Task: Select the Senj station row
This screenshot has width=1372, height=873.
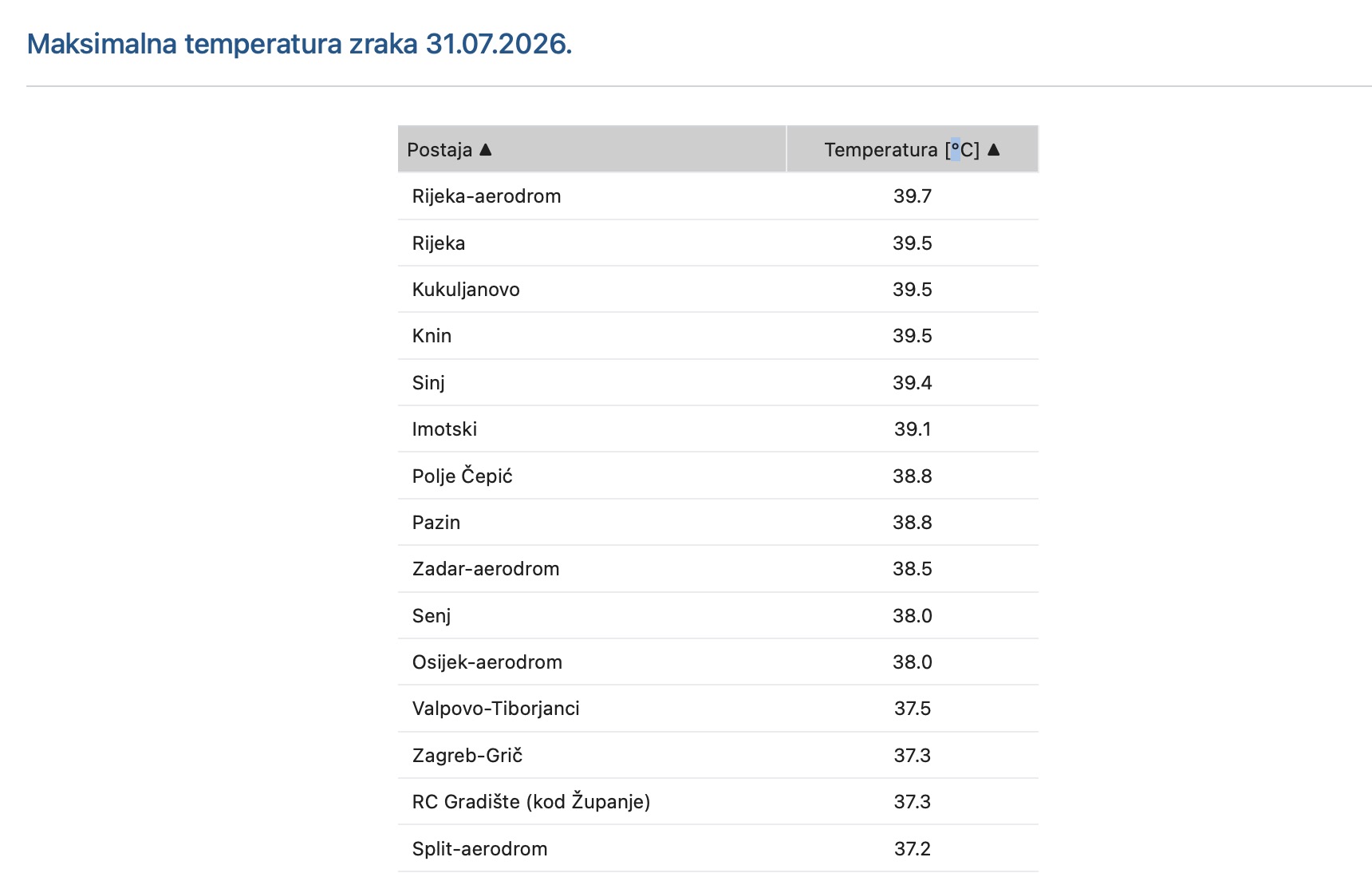Action: pyautogui.click(x=718, y=616)
